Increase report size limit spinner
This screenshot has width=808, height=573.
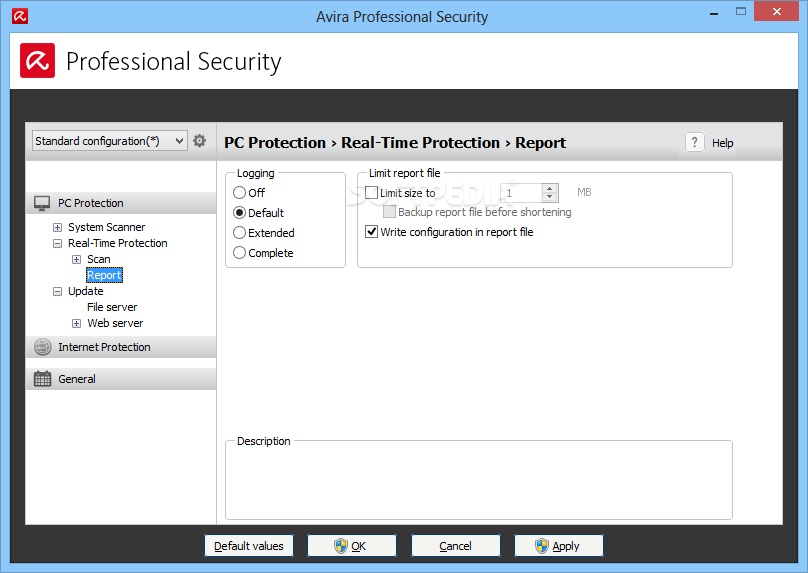coord(550,189)
